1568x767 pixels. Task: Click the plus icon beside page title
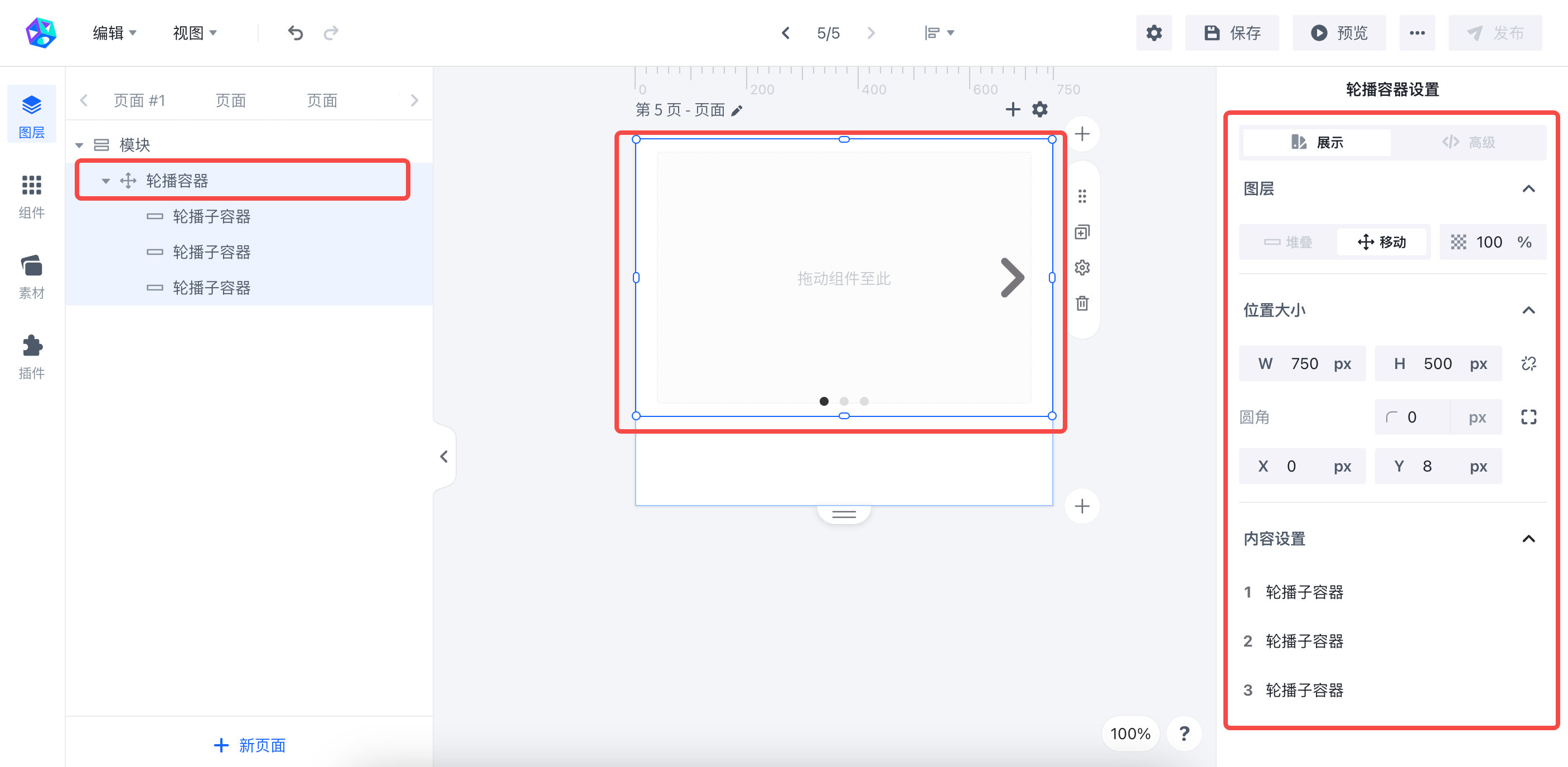click(x=1013, y=109)
